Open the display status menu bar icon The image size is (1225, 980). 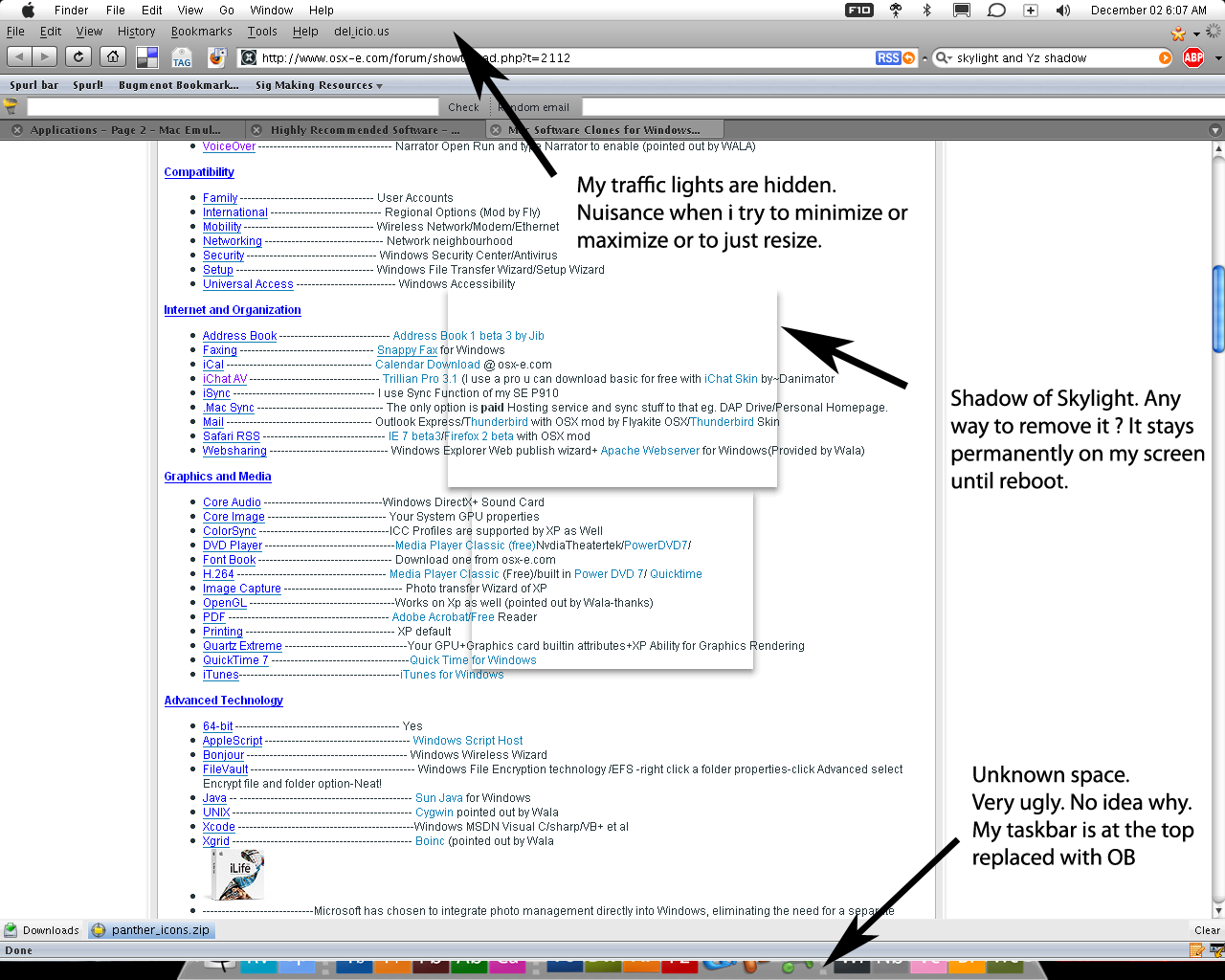[962, 11]
